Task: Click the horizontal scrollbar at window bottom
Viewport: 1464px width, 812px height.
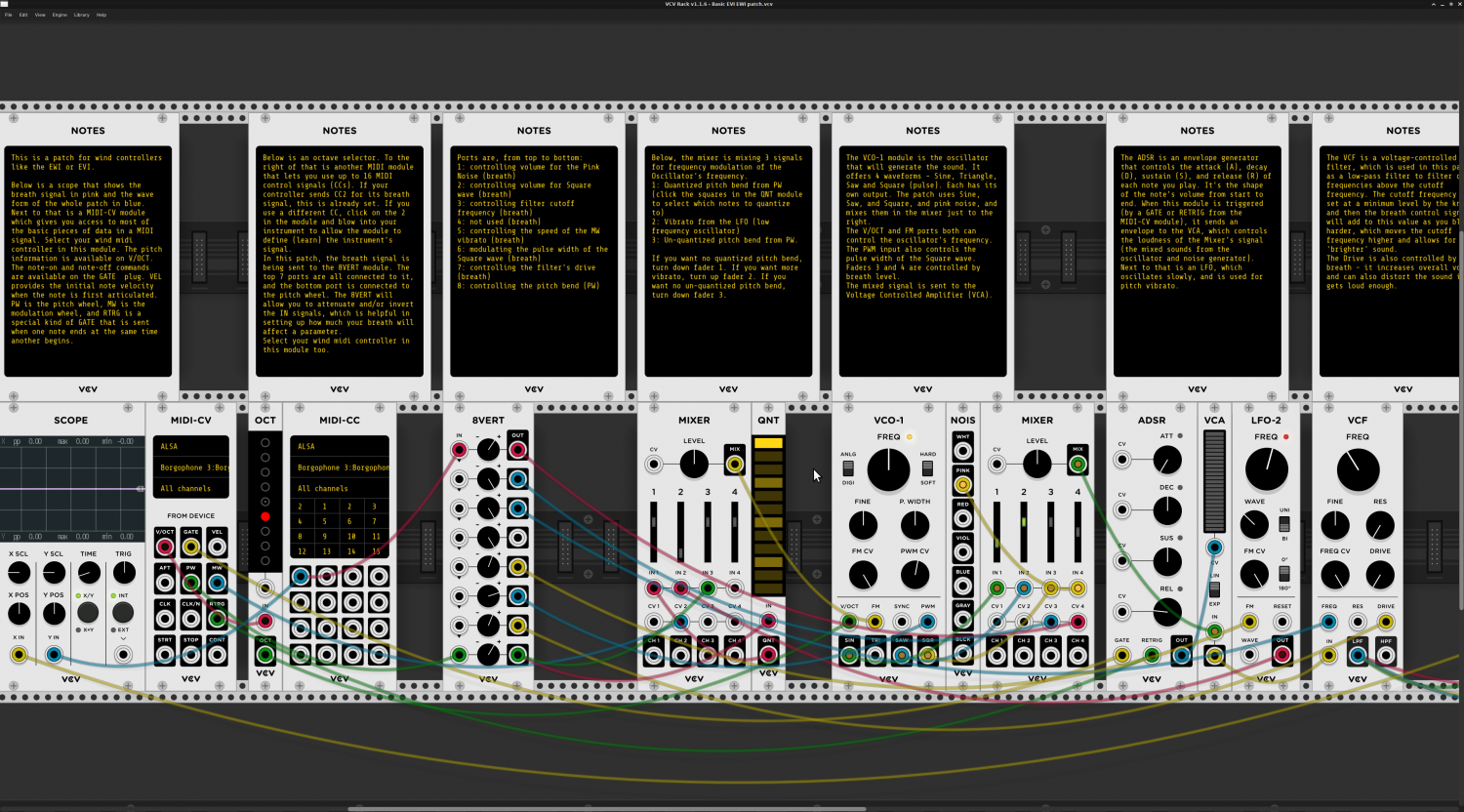Action: (x=607, y=808)
